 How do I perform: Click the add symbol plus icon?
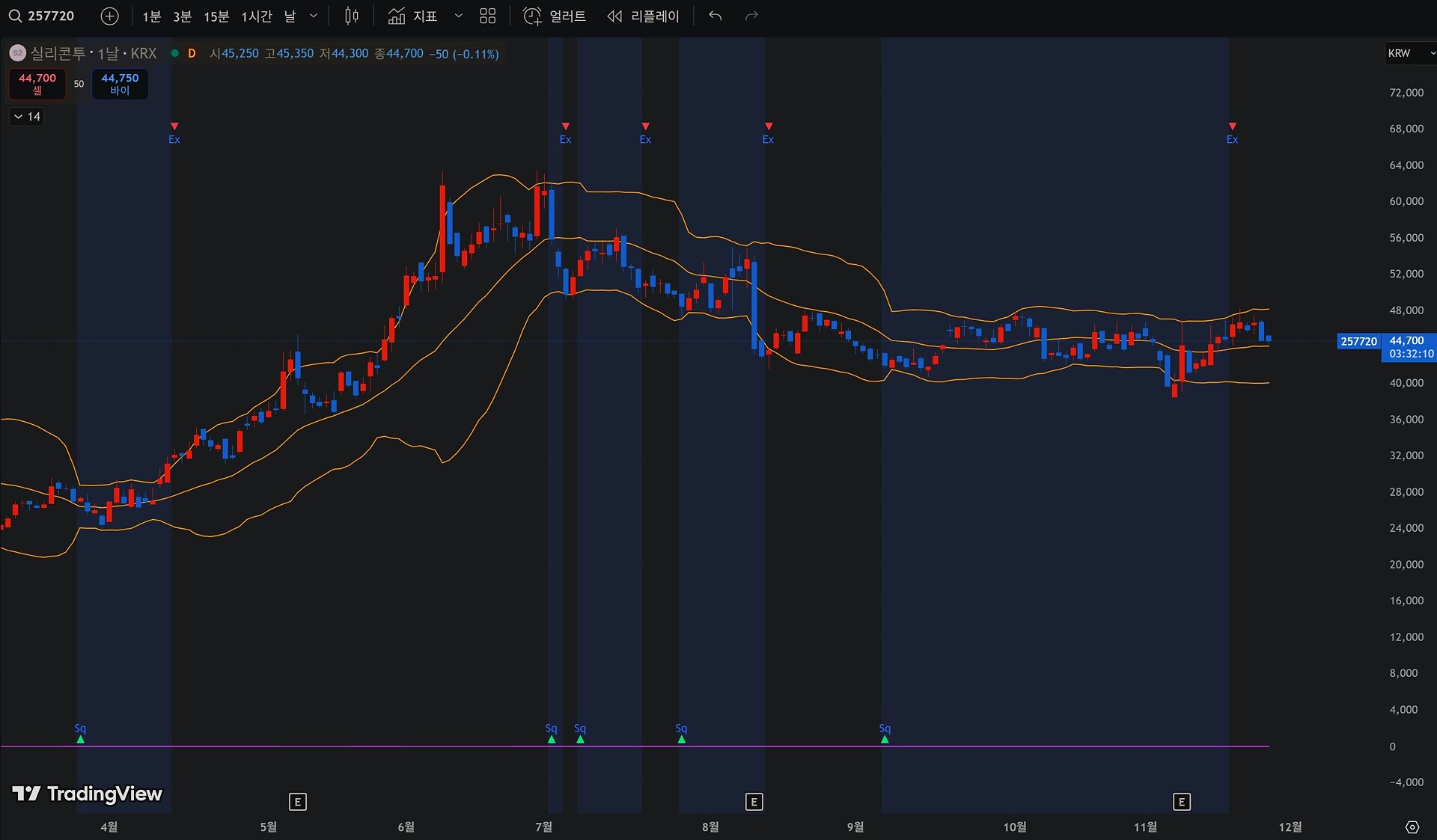pyautogui.click(x=109, y=16)
